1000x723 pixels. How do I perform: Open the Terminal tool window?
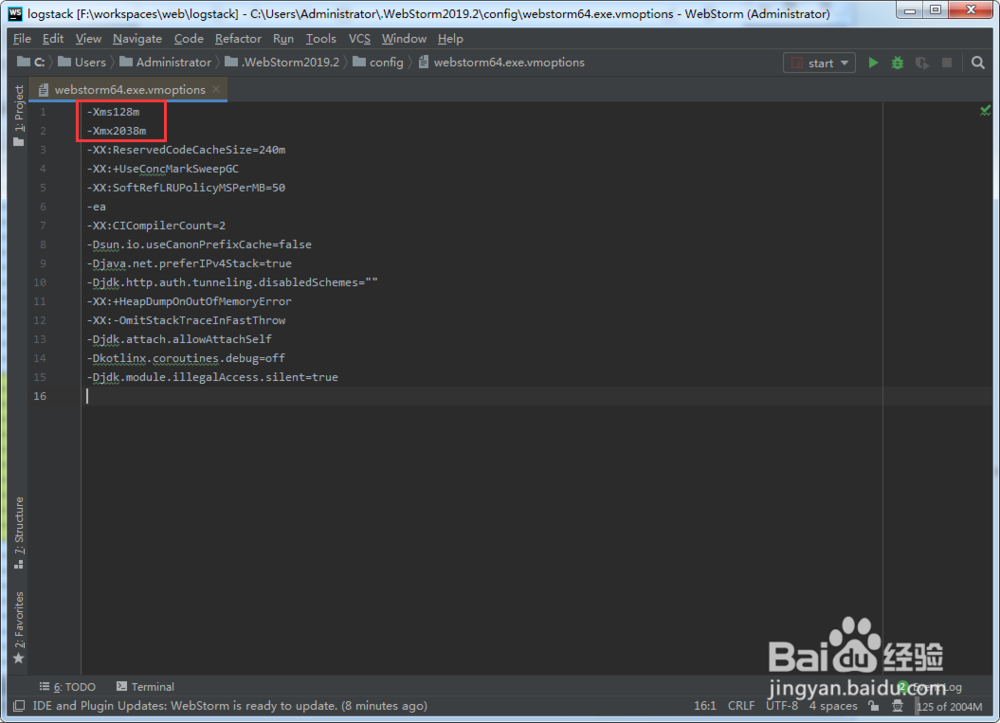coord(145,687)
